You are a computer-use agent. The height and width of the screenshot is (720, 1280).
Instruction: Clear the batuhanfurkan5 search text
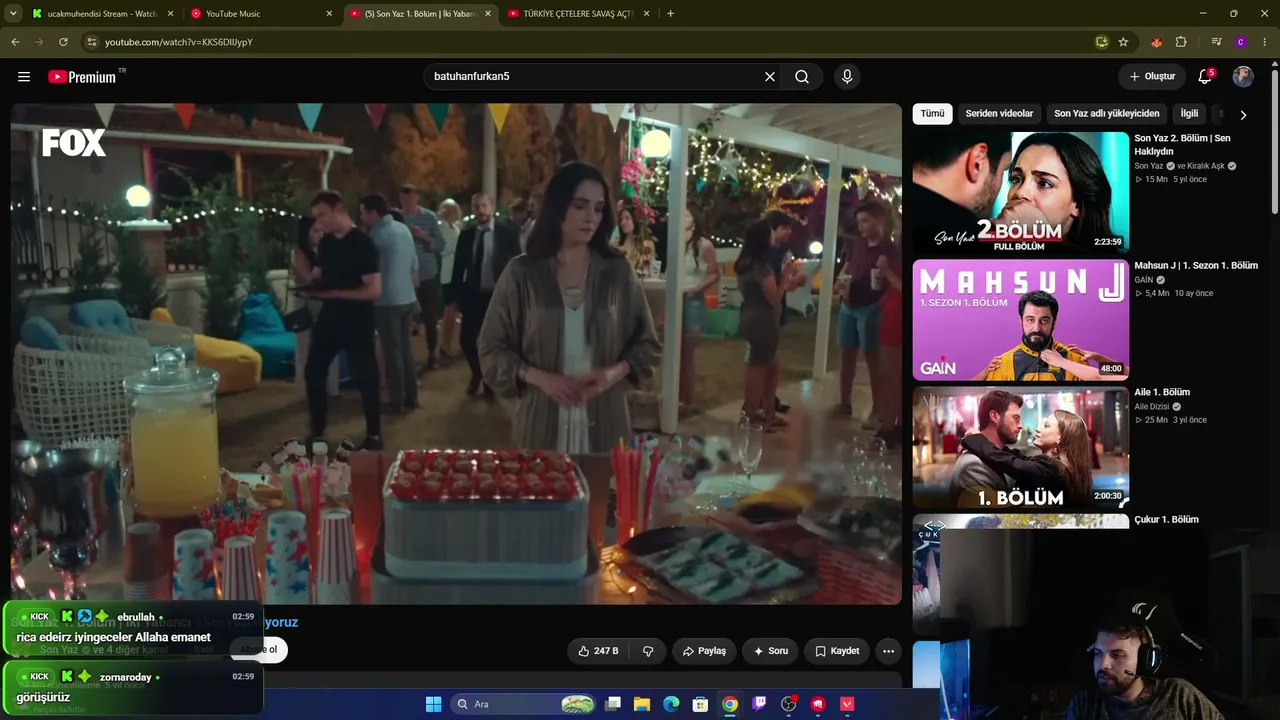[x=770, y=77]
